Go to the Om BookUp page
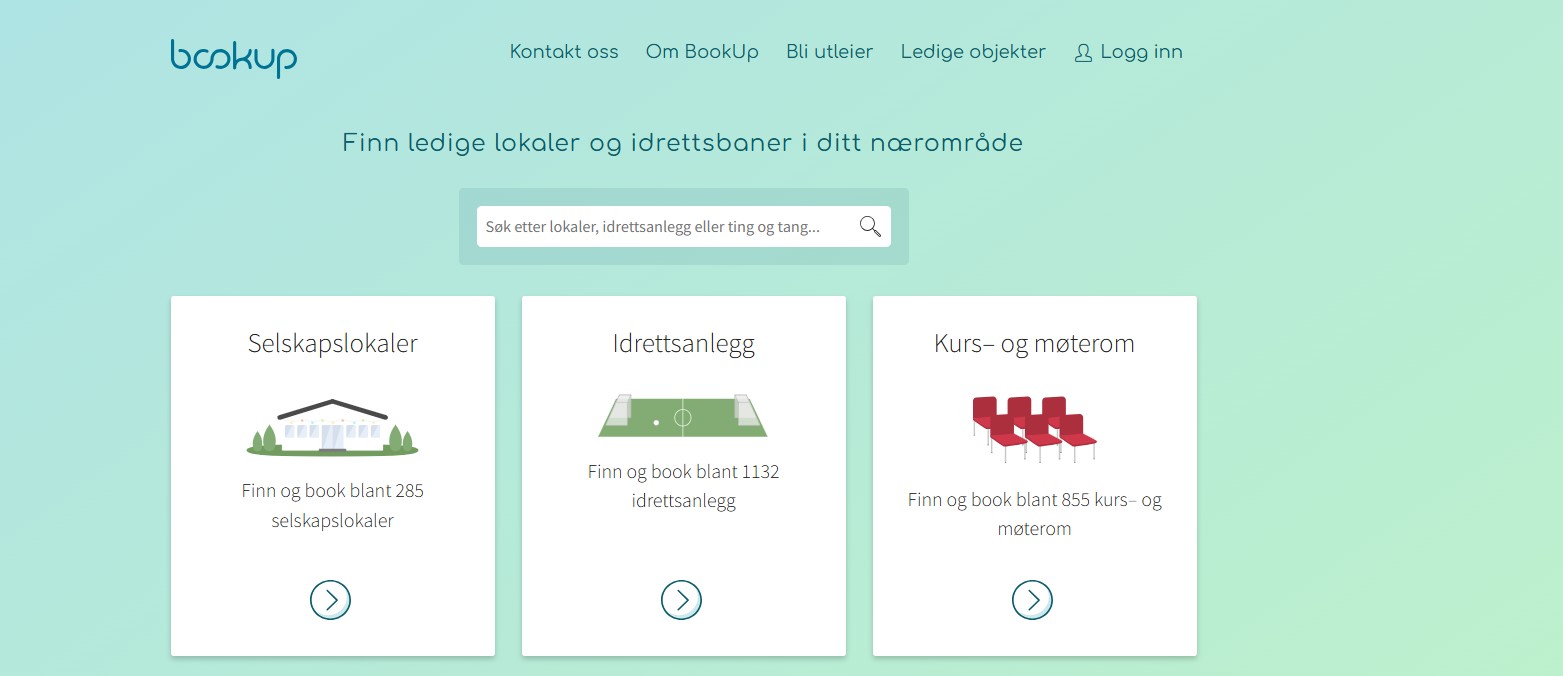Screen dimensions: 1563x676 702,52
